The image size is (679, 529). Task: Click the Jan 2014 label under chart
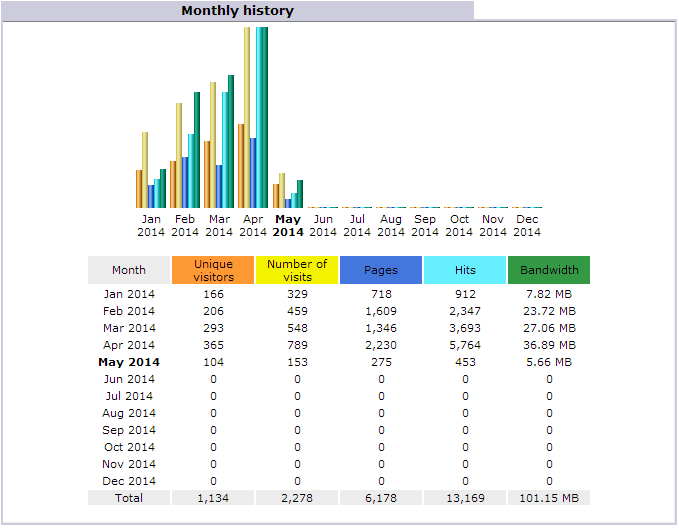click(x=151, y=225)
